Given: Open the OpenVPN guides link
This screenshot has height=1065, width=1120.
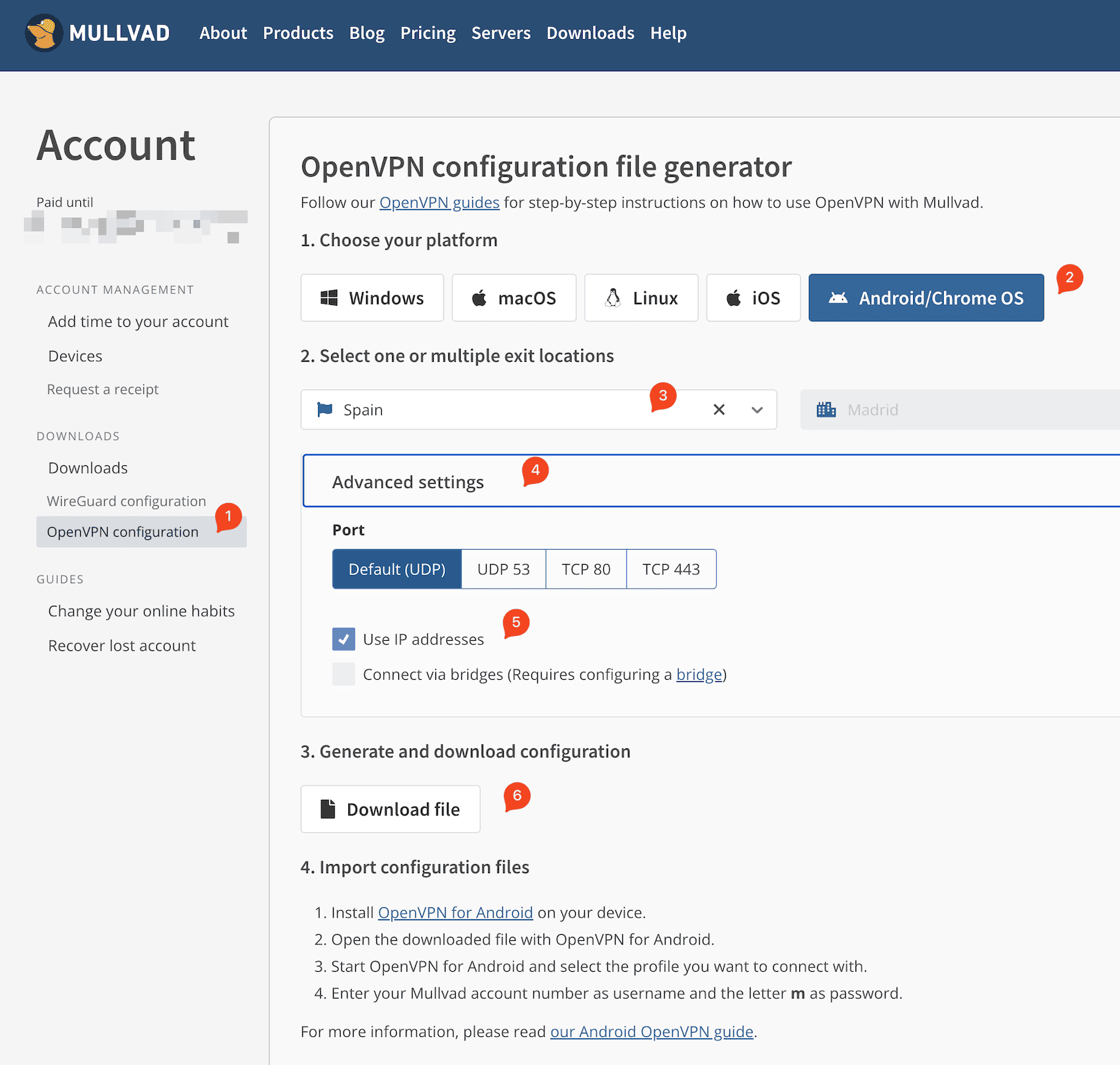Looking at the screenshot, I should (439, 203).
